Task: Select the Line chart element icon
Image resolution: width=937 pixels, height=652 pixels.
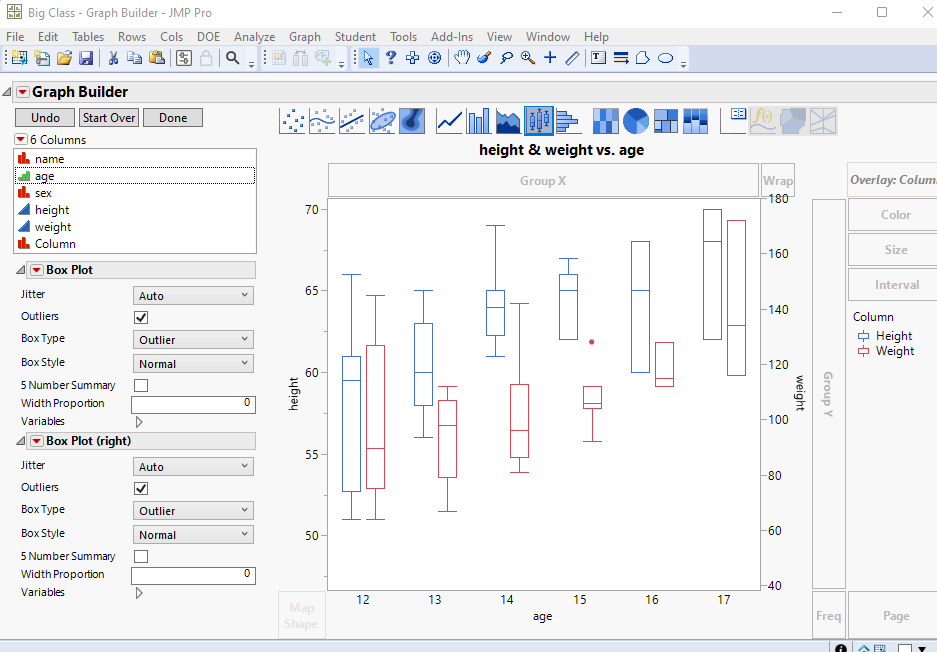Action: [449, 121]
